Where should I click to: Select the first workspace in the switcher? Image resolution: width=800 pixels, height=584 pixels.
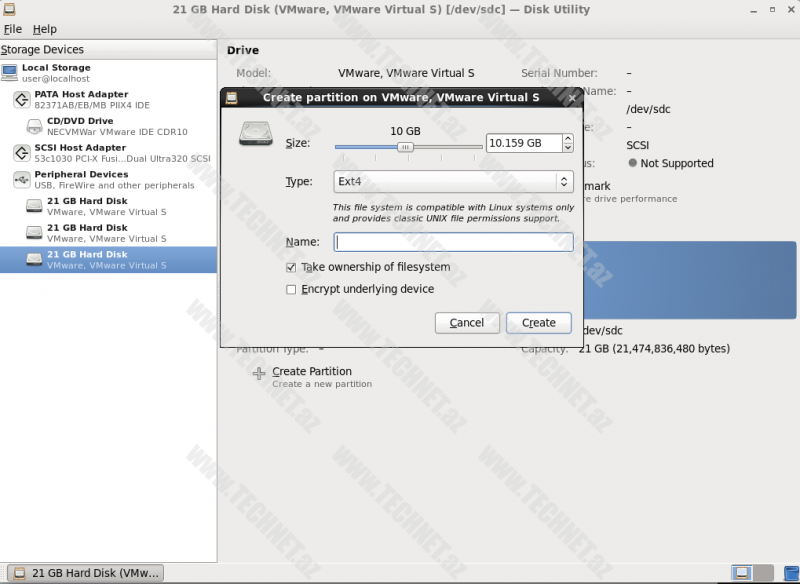coord(742,573)
